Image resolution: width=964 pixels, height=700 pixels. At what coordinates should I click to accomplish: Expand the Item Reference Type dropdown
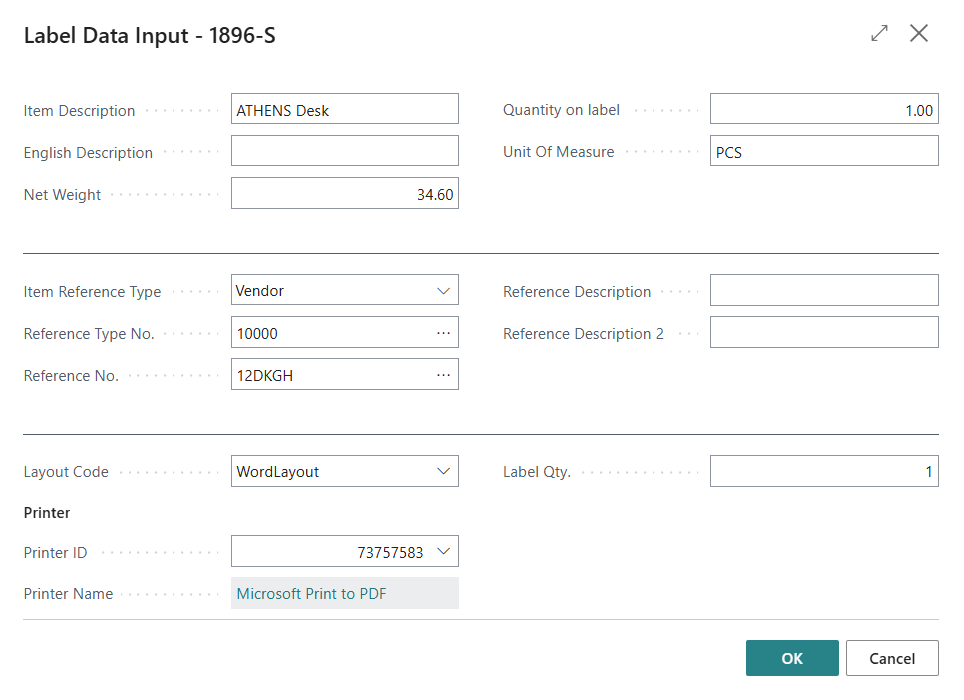pos(443,291)
